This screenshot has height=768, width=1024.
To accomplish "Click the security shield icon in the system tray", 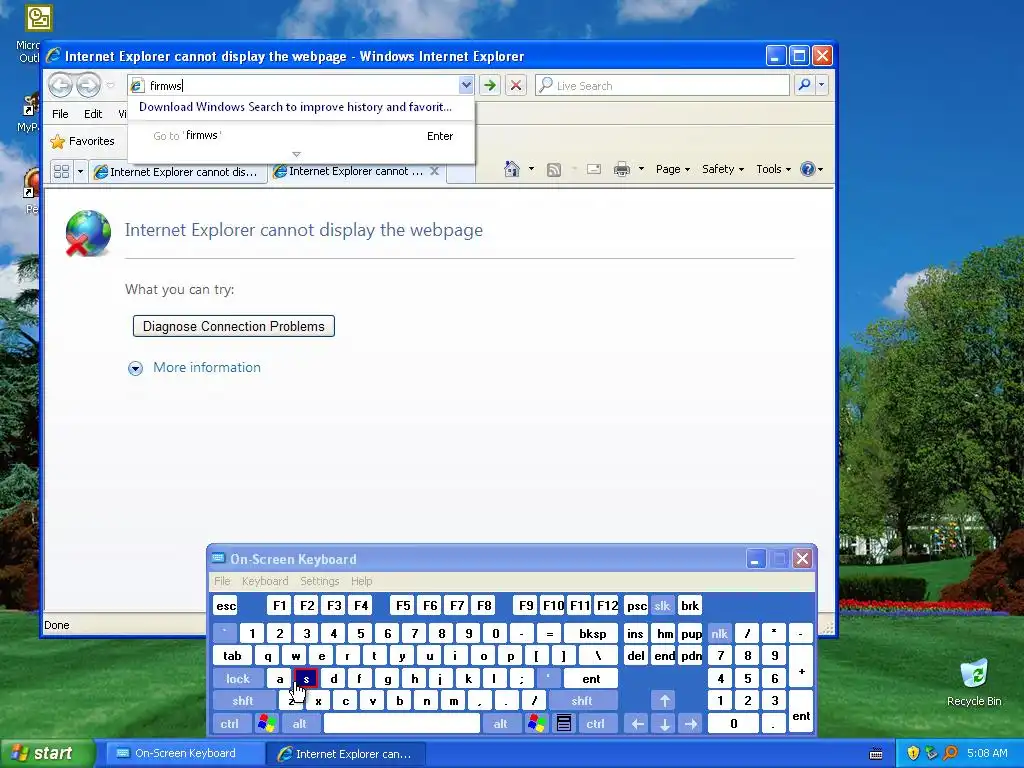I will (x=913, y=753).
